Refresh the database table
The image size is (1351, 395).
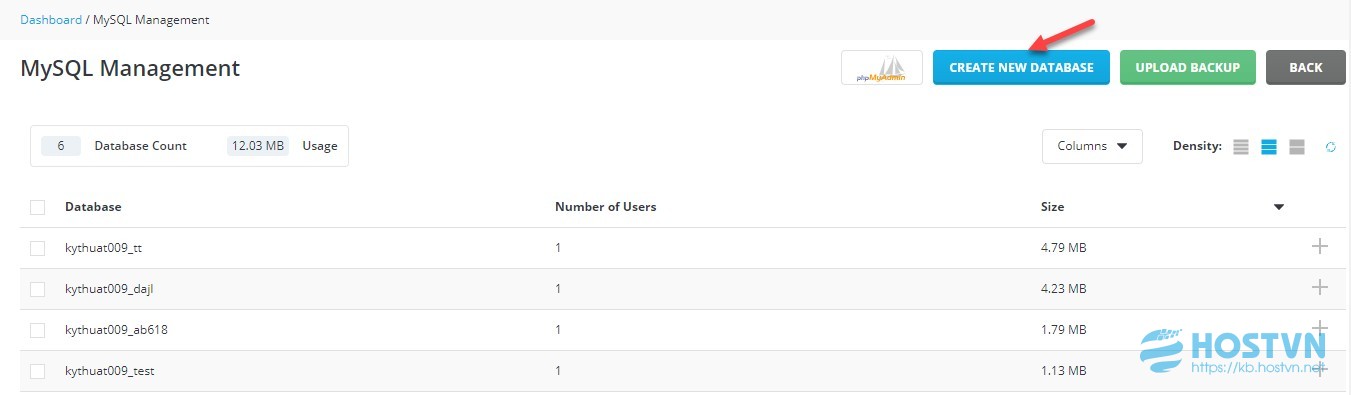click(1331, 147)
